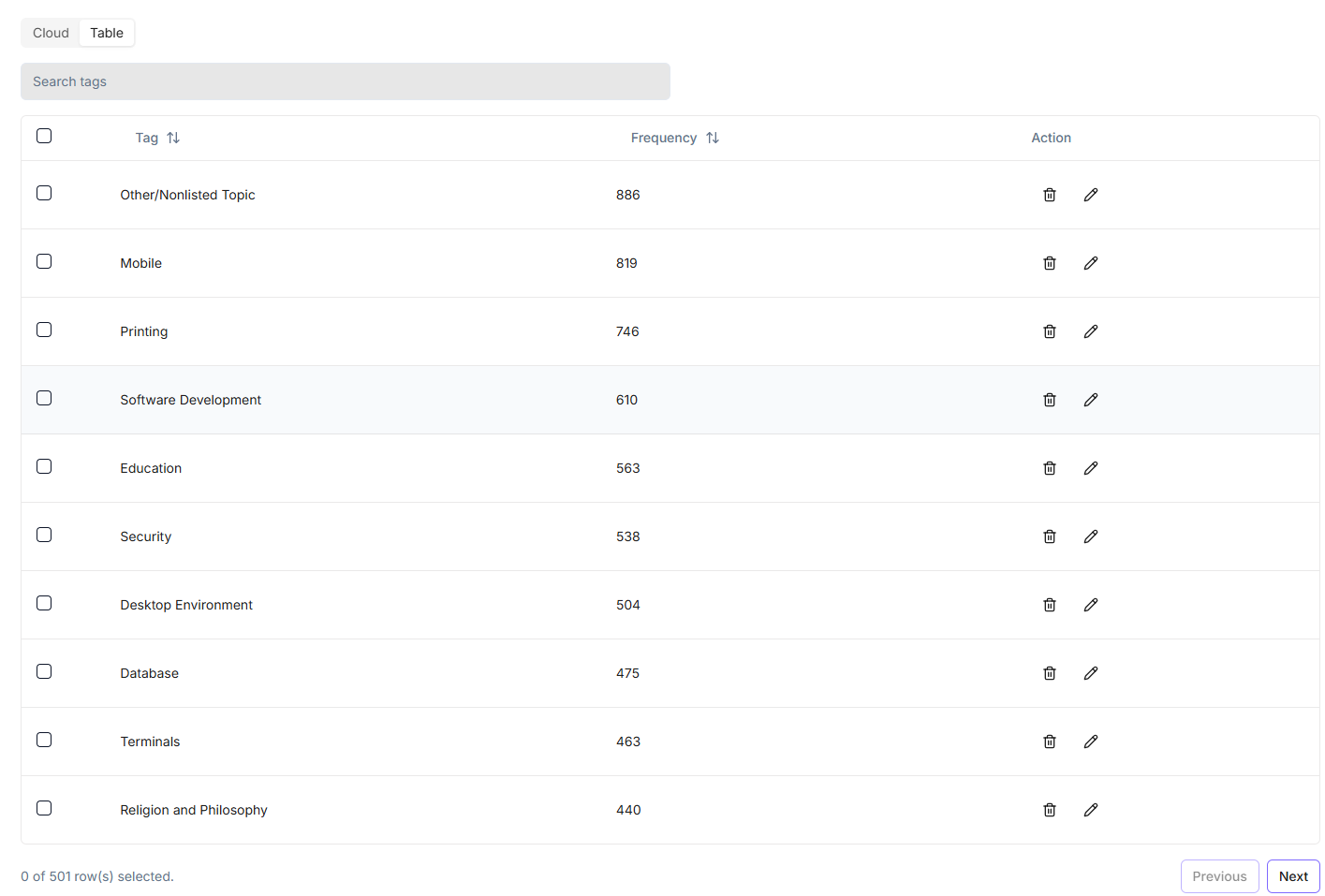Viewport: 1325px width, 896px height.
Task: Tick the Education row checkbox
Action: tap(44, 466)
